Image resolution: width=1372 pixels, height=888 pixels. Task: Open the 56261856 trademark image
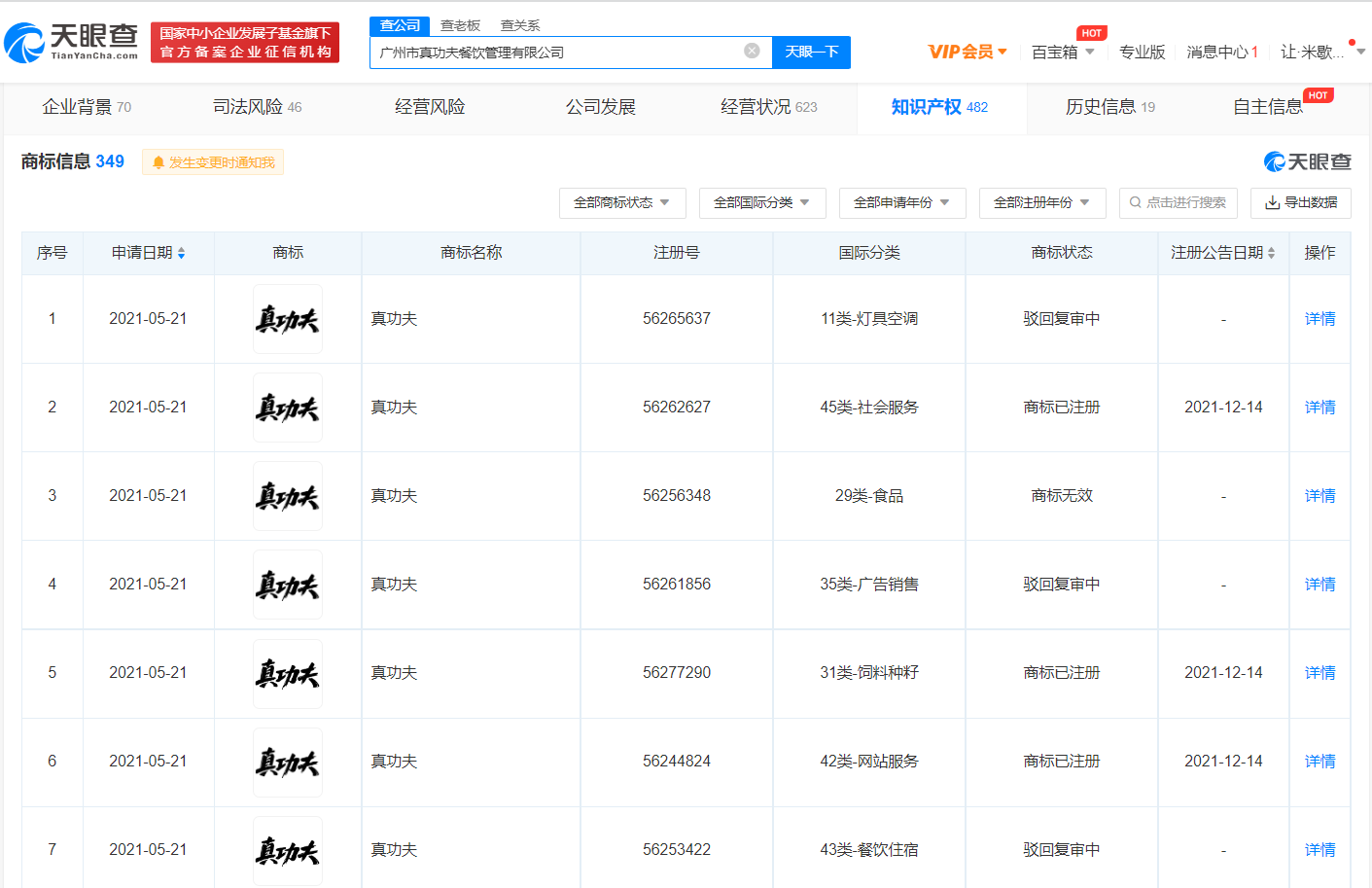pos(288,585)
